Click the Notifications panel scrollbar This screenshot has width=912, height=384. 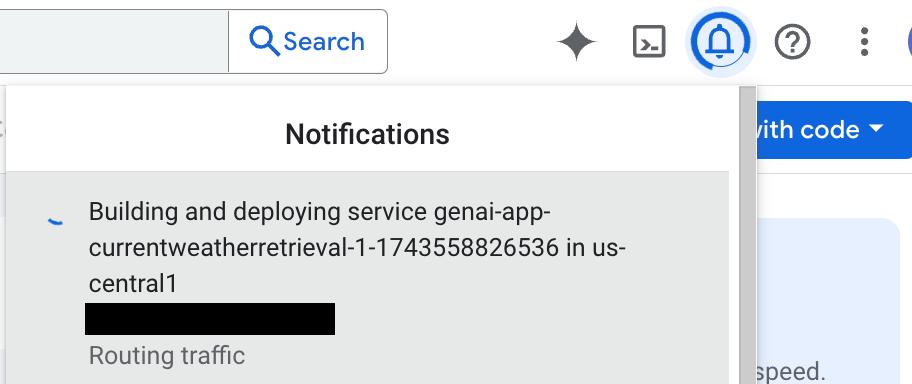coord(747,235)
